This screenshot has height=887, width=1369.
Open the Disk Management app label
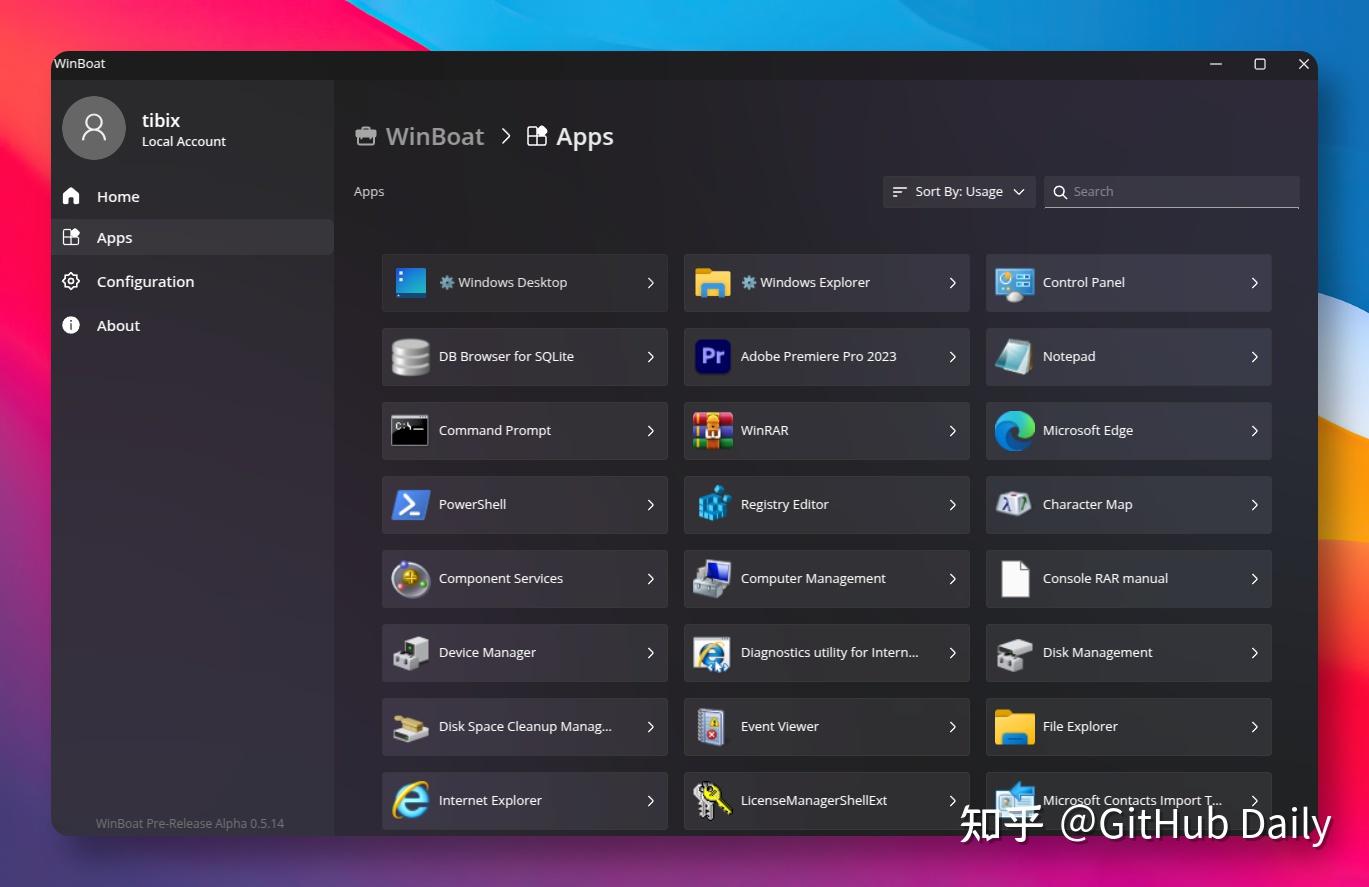point(1097,653)
